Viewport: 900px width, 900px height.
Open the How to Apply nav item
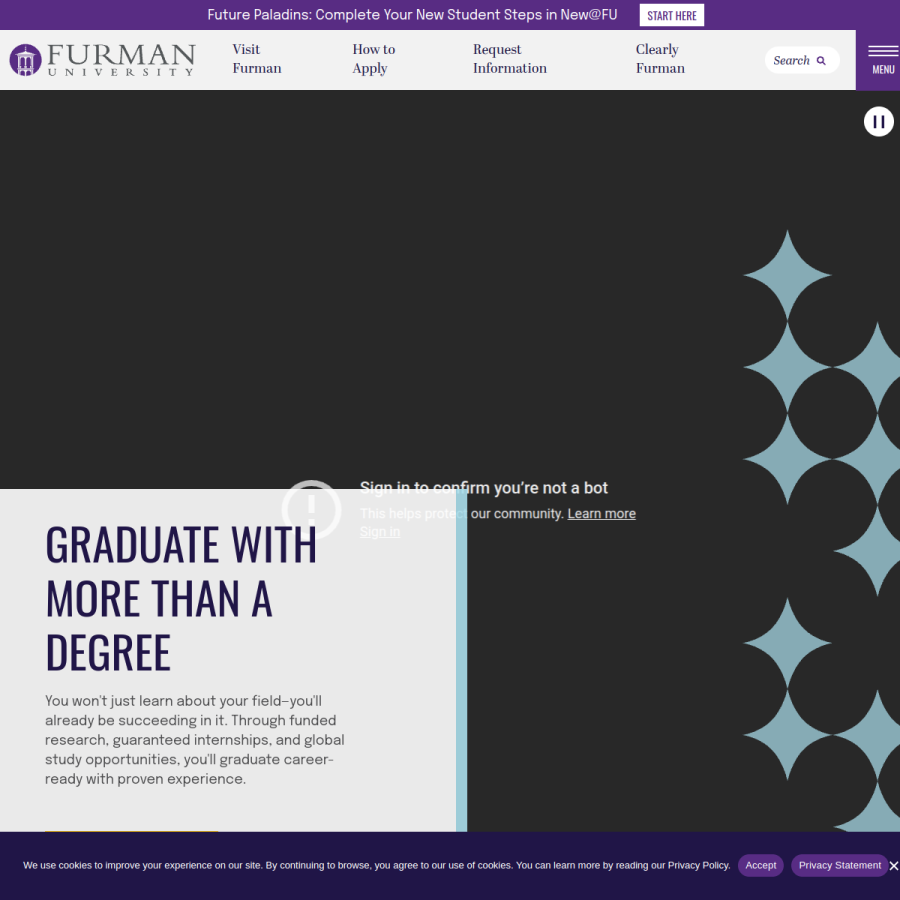click(374, 59)
